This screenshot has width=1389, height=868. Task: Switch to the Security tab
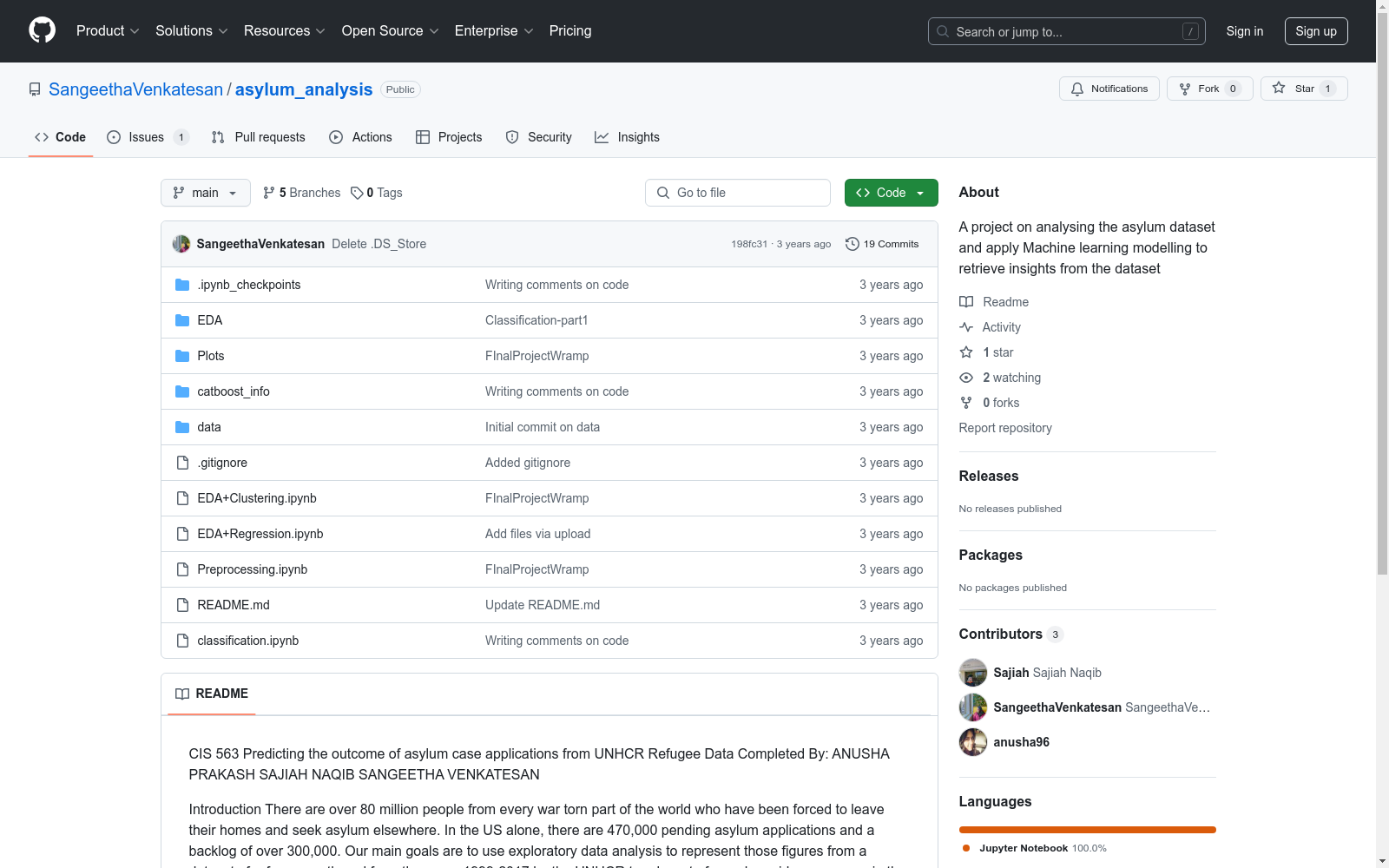(539, 137)
